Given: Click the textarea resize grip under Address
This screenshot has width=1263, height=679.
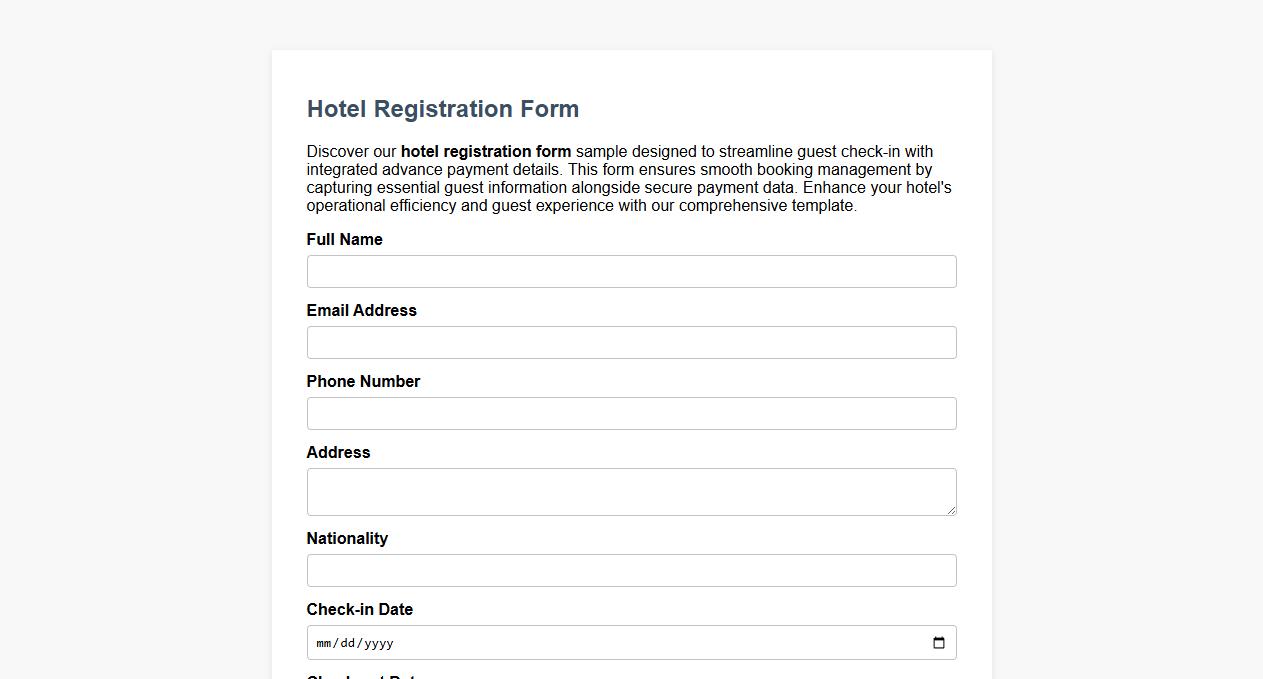Looking at the screenshot, I should click(x=951, y=510).
